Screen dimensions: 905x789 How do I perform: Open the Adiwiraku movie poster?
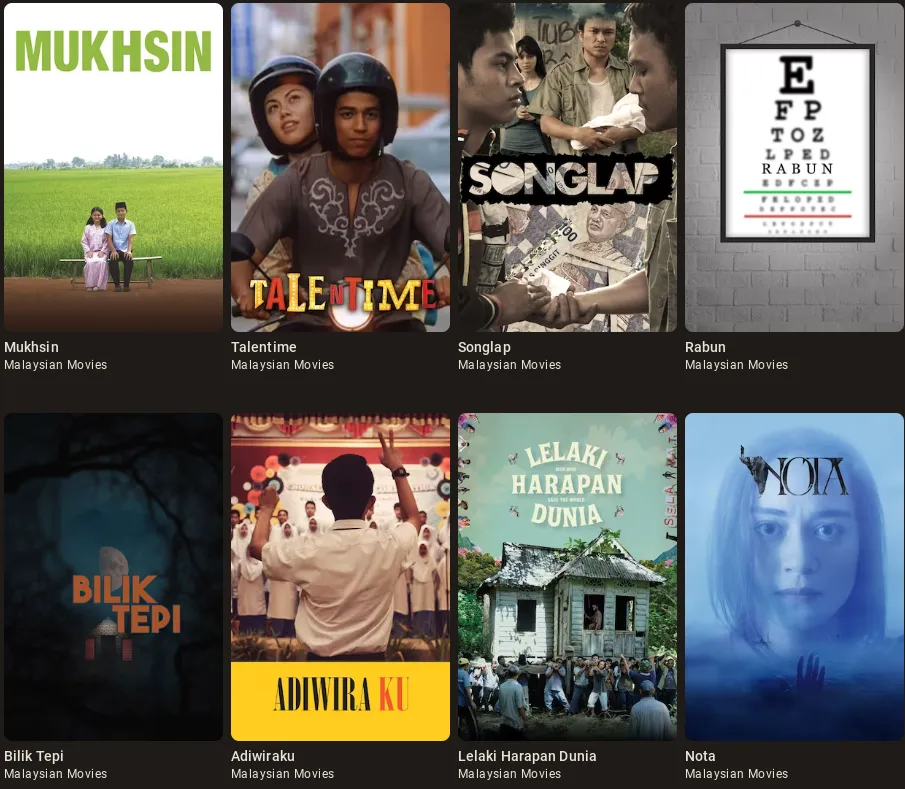pyautogui.click(x=341, y=577)
